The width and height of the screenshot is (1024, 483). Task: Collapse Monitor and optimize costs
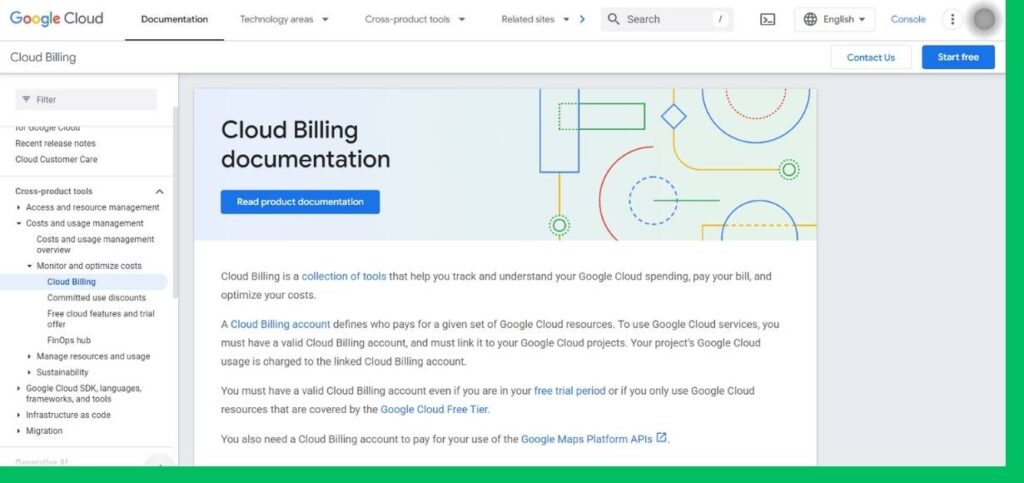tap(29, 266)
